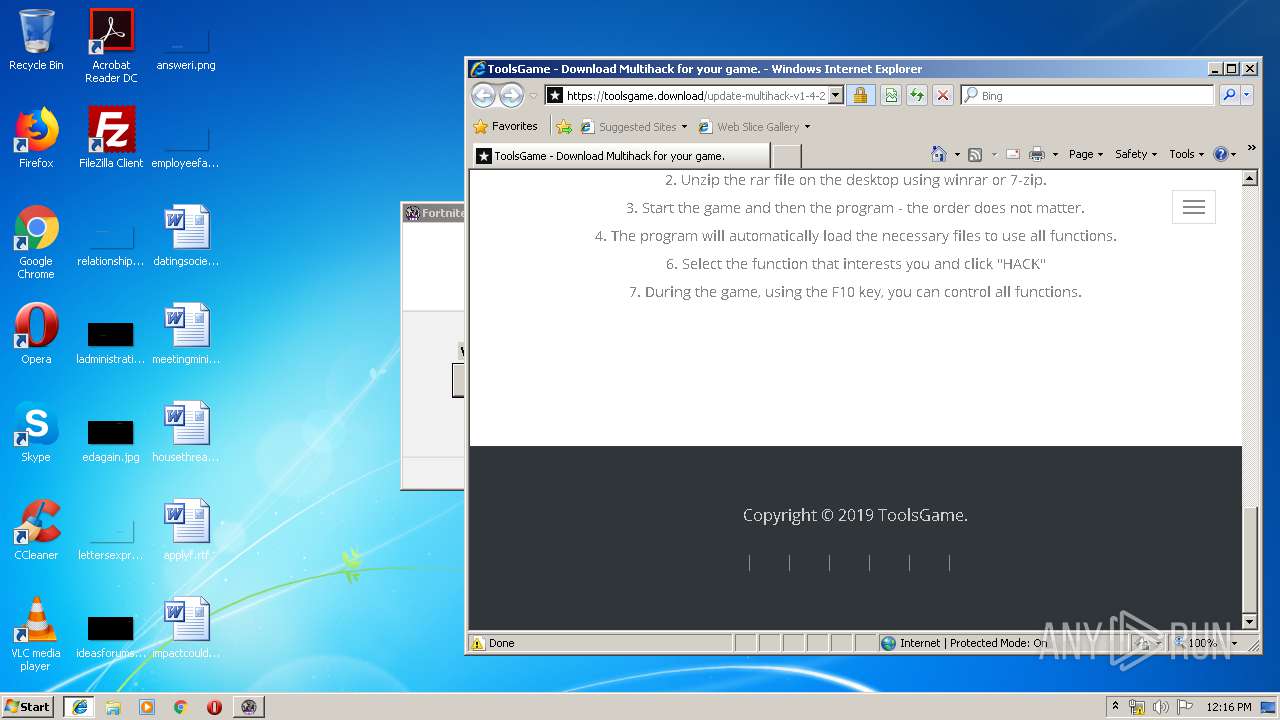
Task: Click Add to Favorites Bar icon
Action: click(564, 127)
